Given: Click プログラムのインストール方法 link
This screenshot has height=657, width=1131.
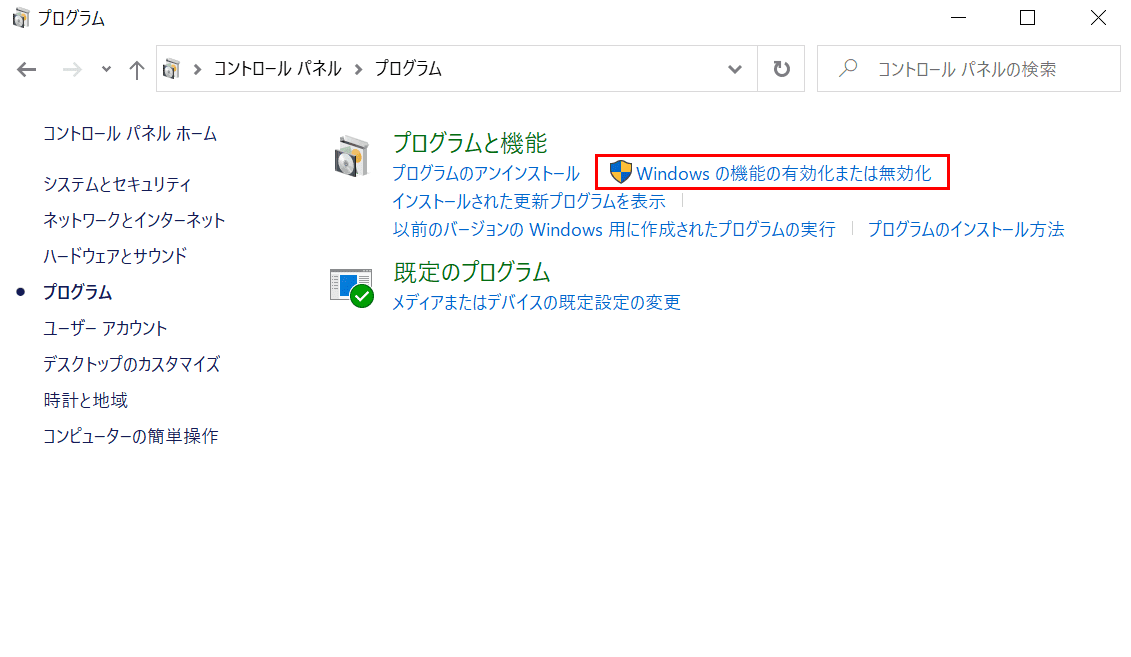Looking at the screenshot, I should (x=966, y=229).
